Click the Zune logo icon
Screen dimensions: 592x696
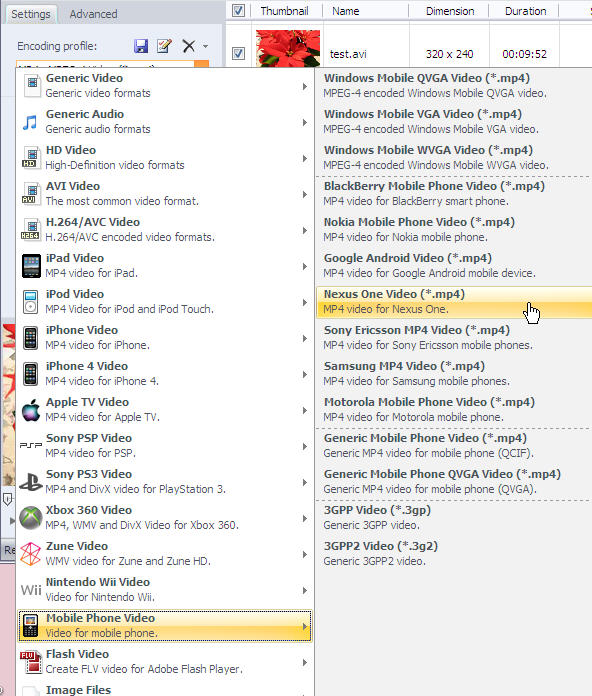click(x=31, y=554)
